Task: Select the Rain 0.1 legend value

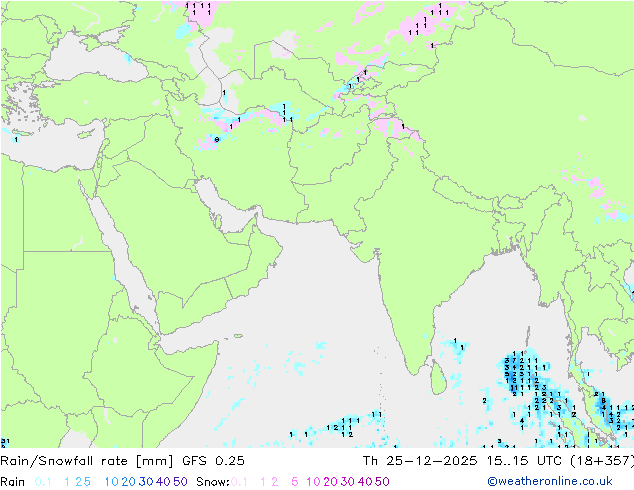Action: click(x=43, y=482)
